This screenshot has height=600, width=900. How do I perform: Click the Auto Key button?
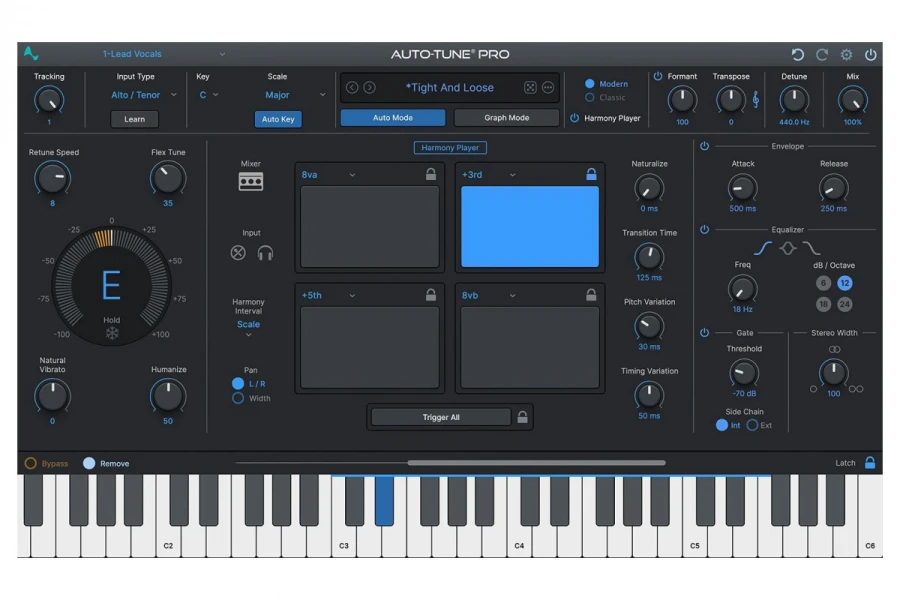(278, 119)
